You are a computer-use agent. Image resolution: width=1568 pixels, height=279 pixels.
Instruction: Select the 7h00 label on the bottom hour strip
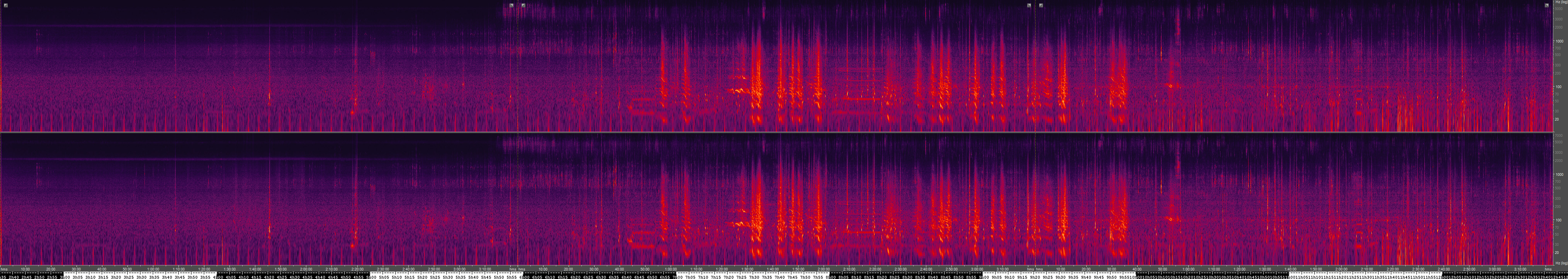pyautogui.click(x=678, y=277)
